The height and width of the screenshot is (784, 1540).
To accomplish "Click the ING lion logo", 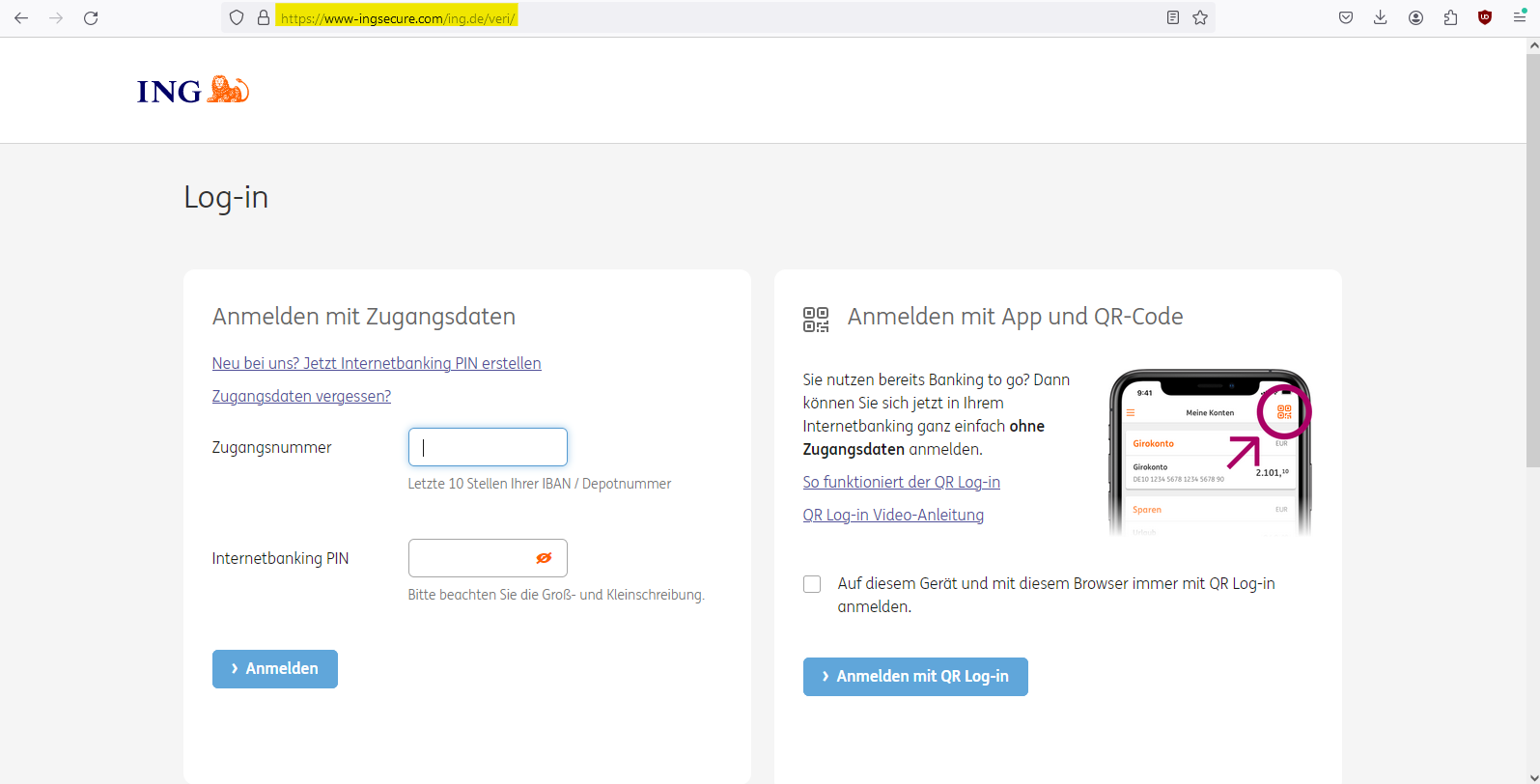I will [193, 90].
